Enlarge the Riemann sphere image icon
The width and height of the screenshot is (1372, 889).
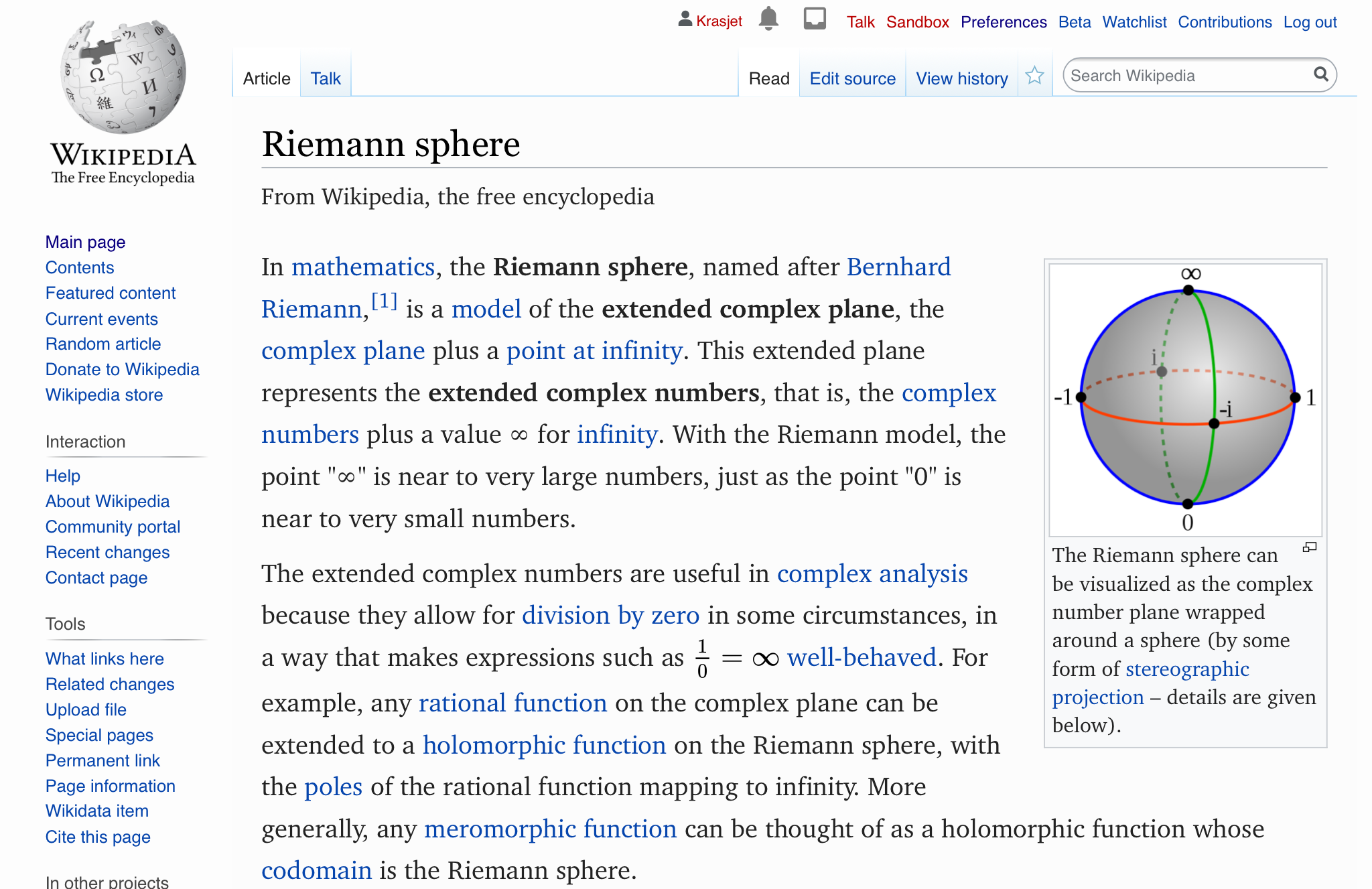(x=1309, y=548)
